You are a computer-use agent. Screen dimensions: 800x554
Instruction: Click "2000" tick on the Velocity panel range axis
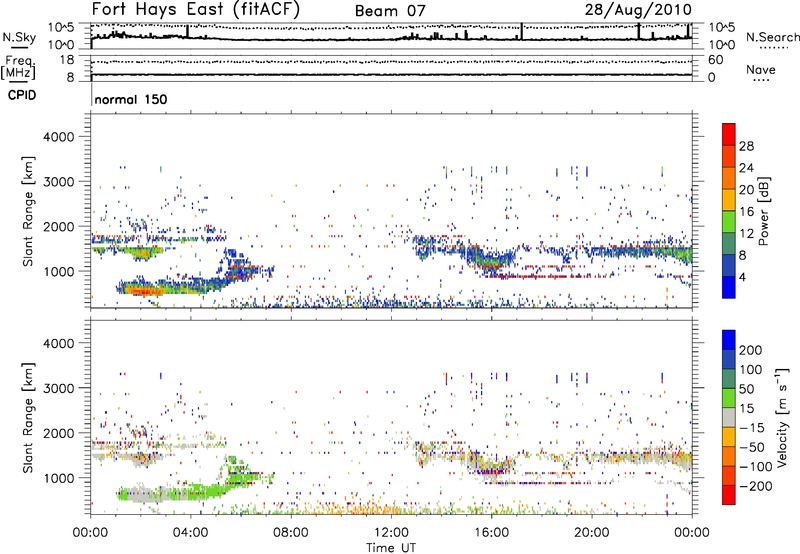[59, 433]
